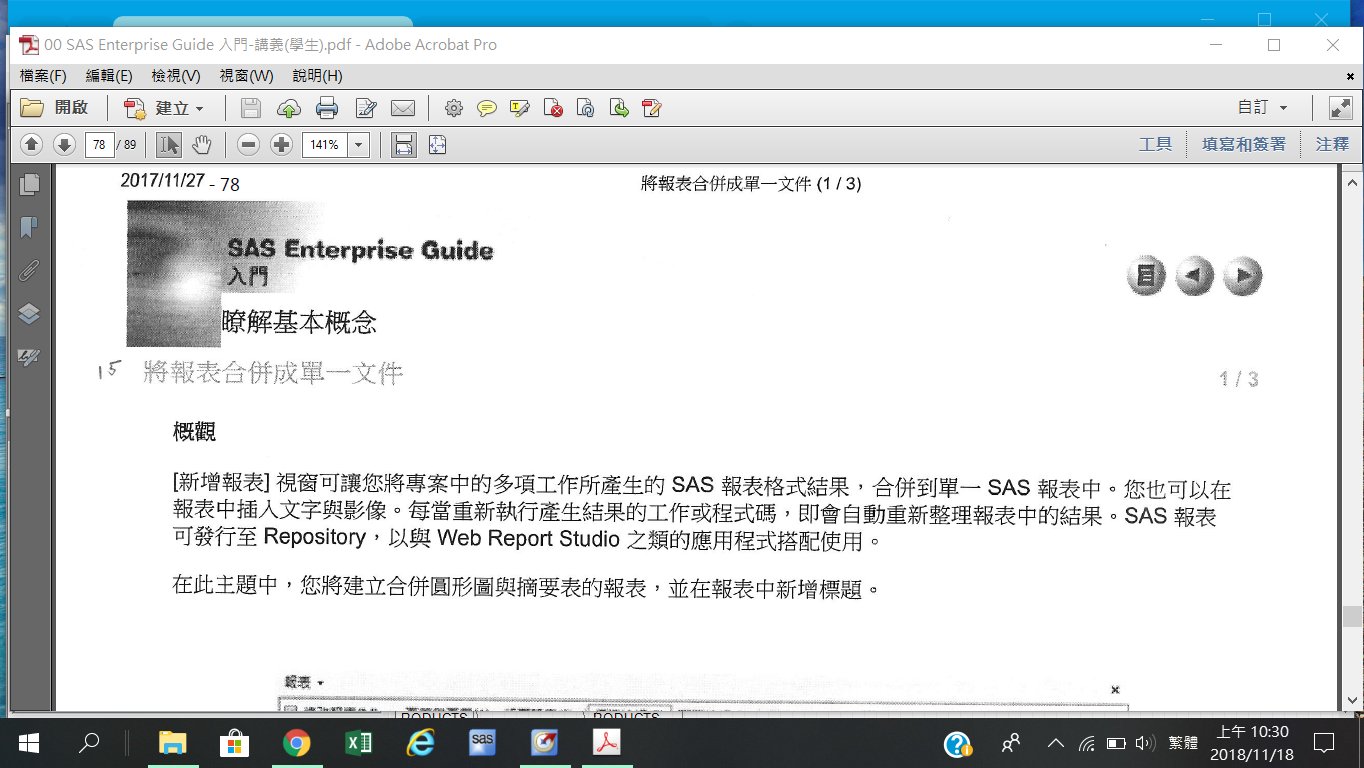Zoom in with the plus button

tap(282, 145)
